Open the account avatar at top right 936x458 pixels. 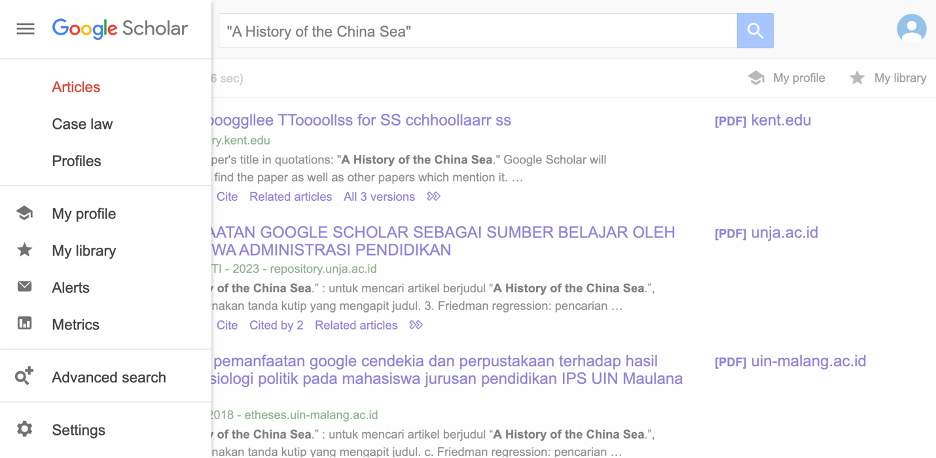(x=911, y=29)
